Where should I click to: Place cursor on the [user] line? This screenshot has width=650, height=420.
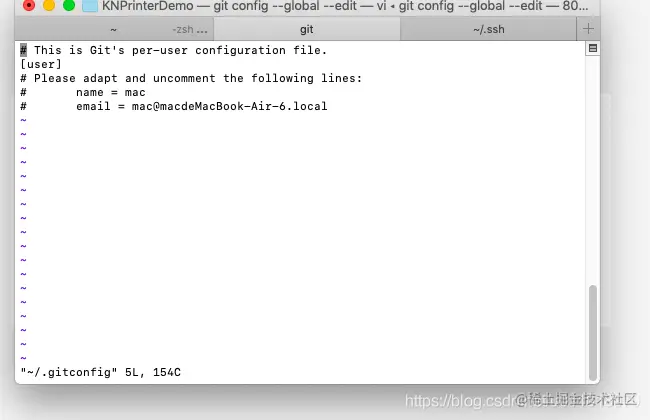[x=41, y=64]
